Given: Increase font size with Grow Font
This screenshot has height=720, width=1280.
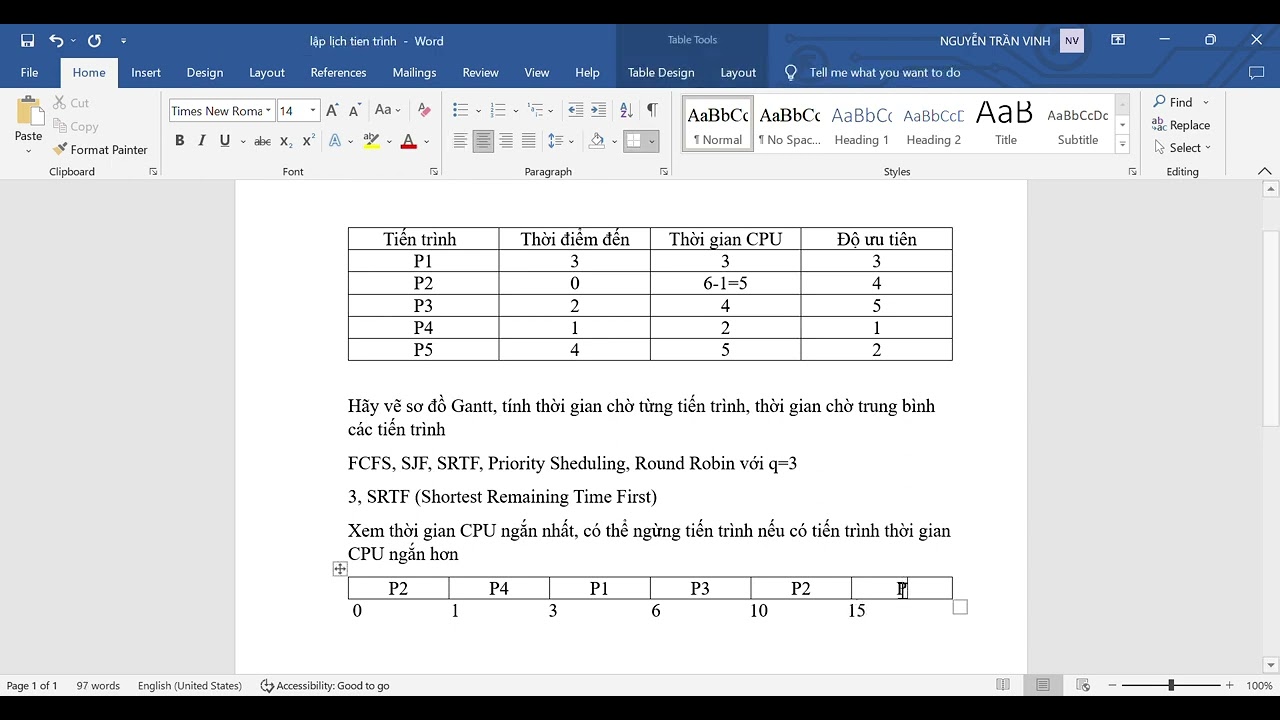Looking at the screenshot, I should pos(333,111).
